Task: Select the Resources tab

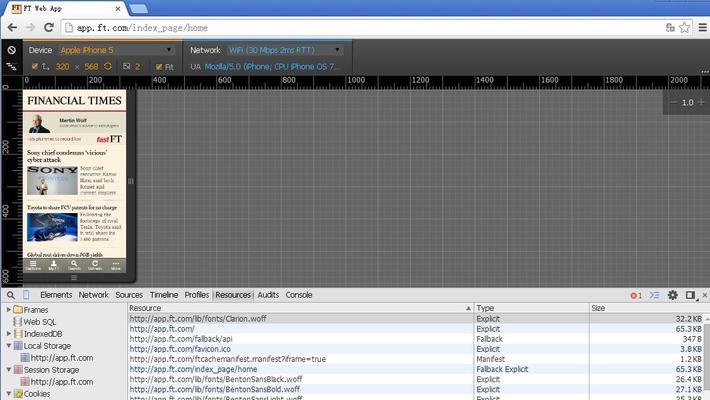Action: 233,295
